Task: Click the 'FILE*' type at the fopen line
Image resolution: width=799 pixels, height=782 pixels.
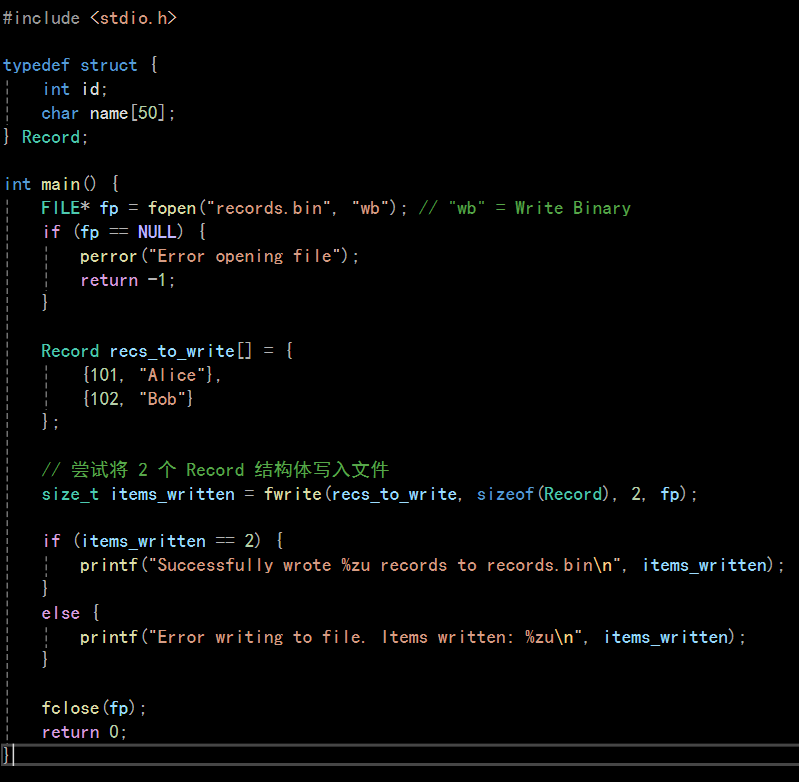Action: coord(66,208)
